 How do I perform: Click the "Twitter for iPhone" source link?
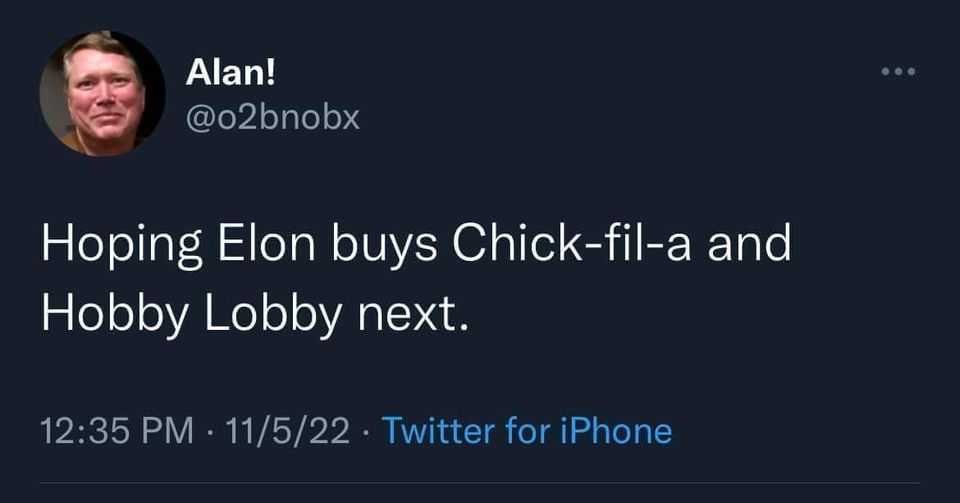pyautogui.click(x=527, y=431)
